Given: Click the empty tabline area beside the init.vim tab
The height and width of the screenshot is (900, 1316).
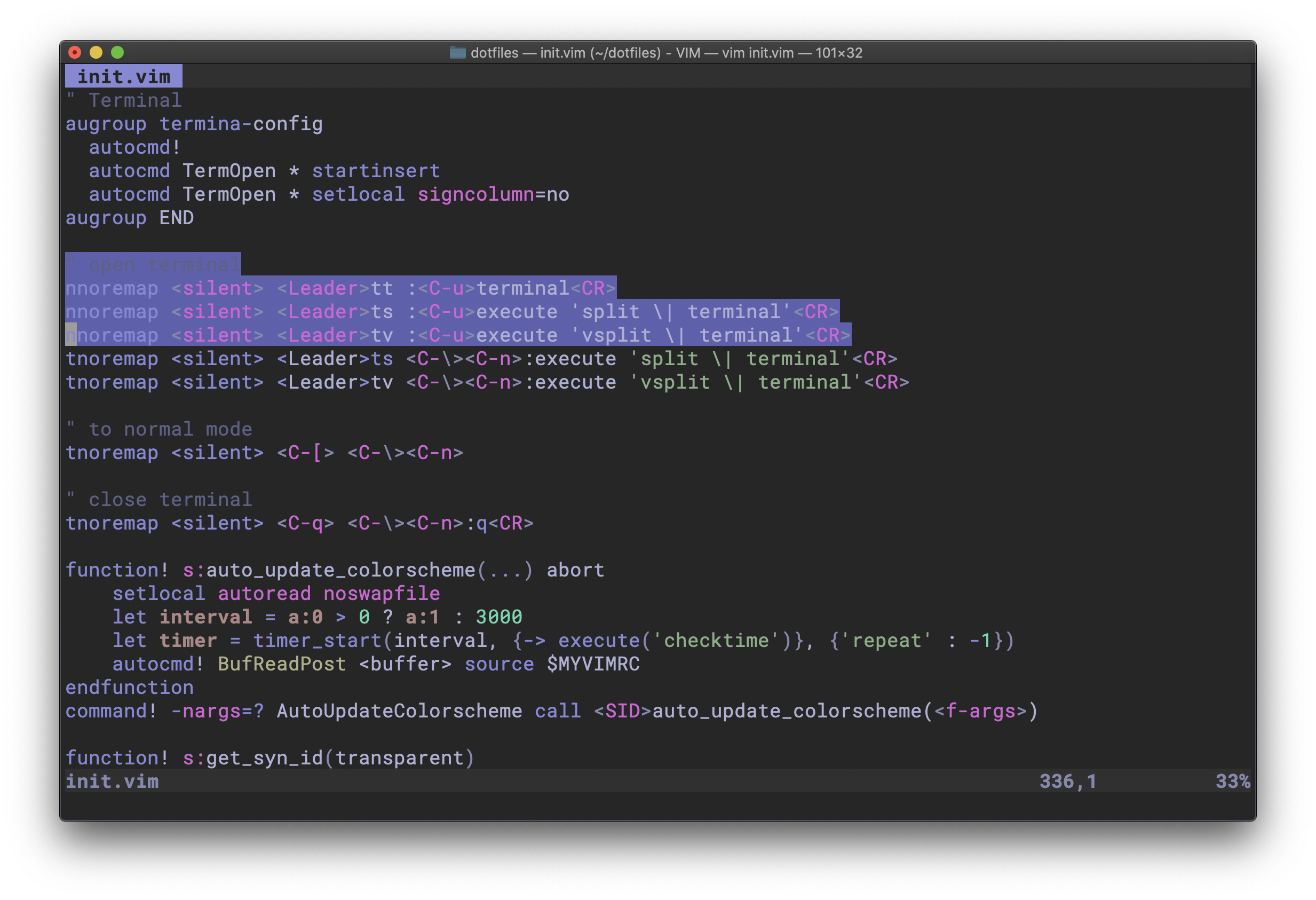Looking at the screenshot, I should pyautogui.click(x=679, y=76).
